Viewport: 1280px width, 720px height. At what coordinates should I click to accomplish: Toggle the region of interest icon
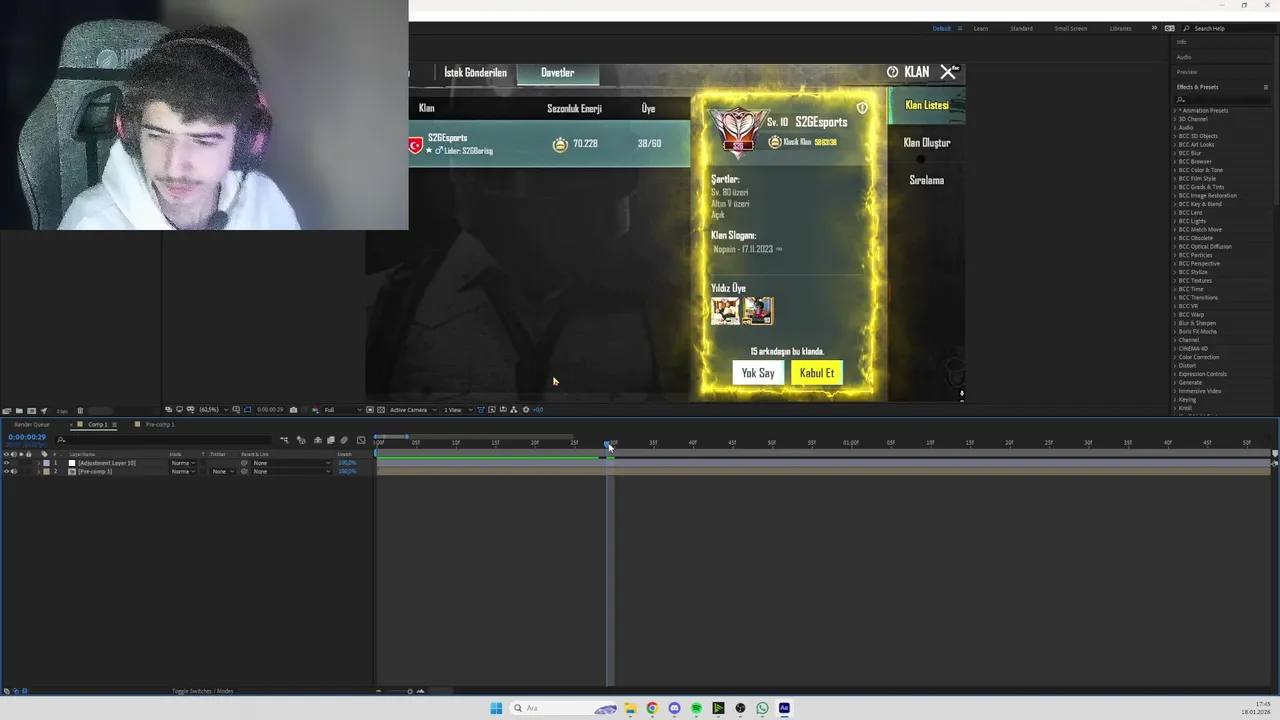[370, 410]
